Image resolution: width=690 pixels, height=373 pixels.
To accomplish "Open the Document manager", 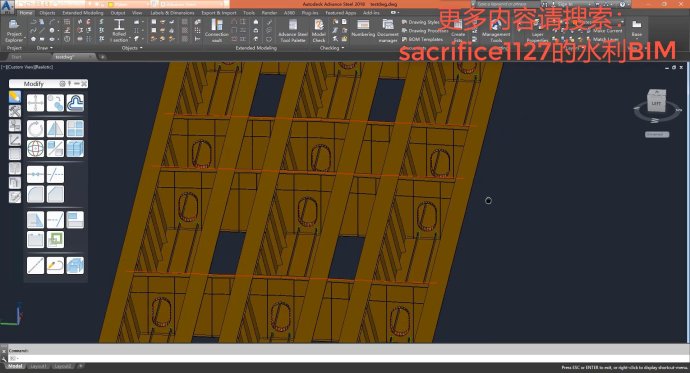I will click(x=388, y=30).
